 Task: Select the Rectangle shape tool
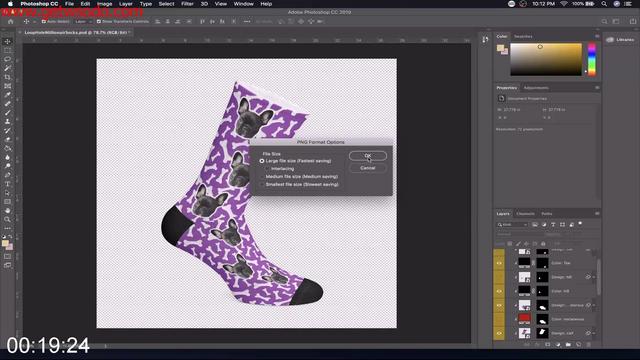[7, 202]
